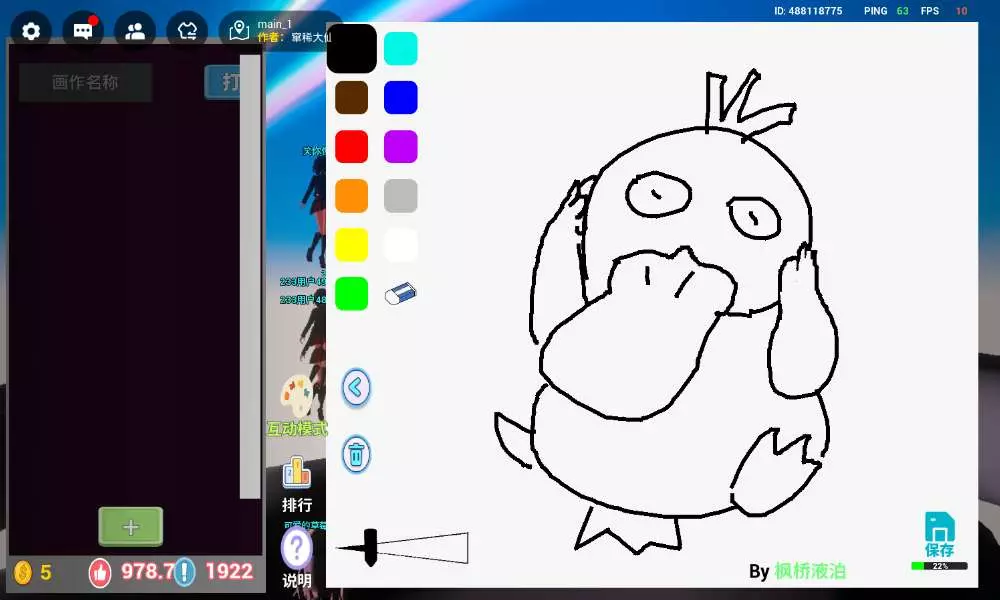Click the like count 978.7
1000x600 pixels.
147,571
